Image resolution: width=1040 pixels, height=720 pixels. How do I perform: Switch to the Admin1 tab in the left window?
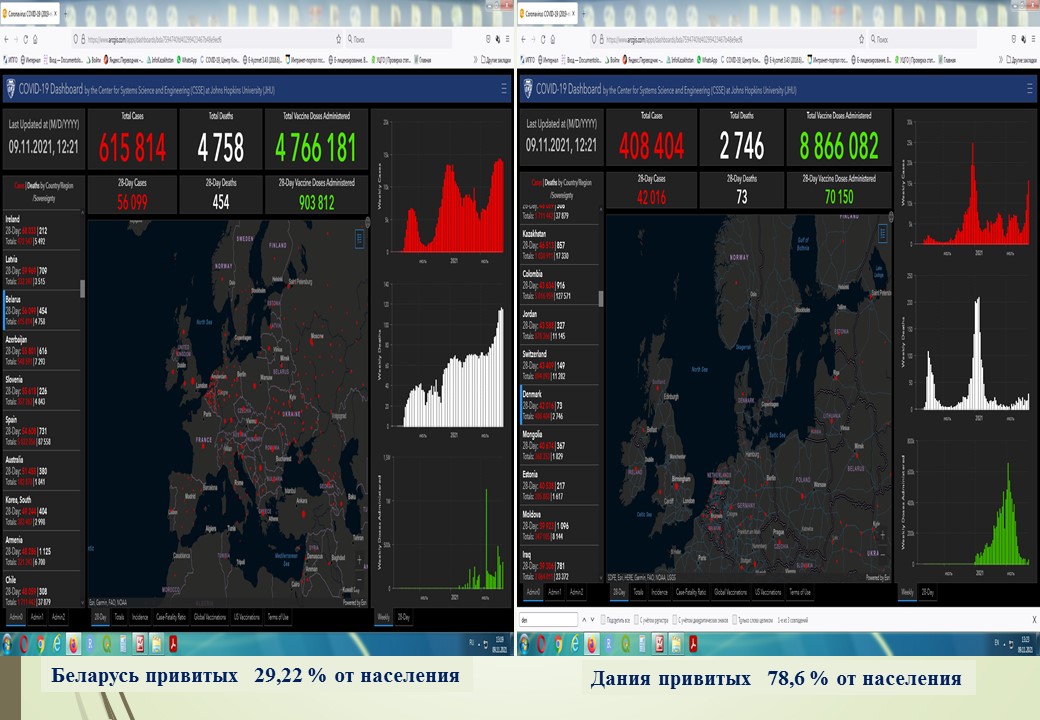(37, 617)
